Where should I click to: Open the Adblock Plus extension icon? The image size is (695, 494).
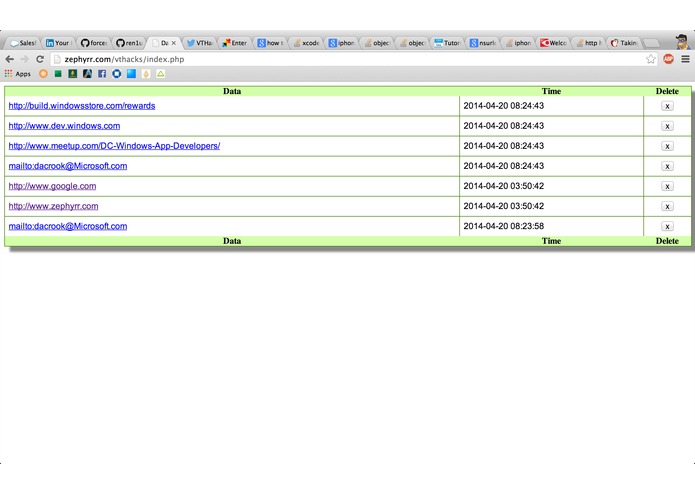click(668, 58)
